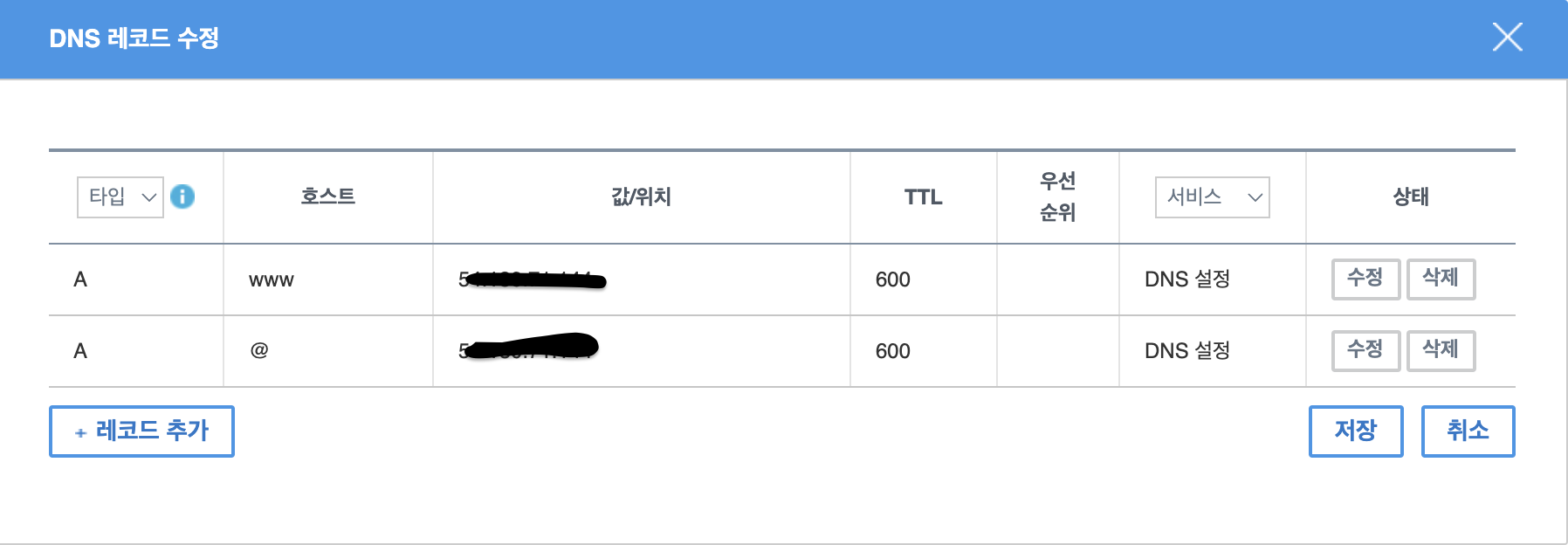Click the 서비스 dropdown chevron arrow
Screen dimensions: 1568x545
[1255, 197]
